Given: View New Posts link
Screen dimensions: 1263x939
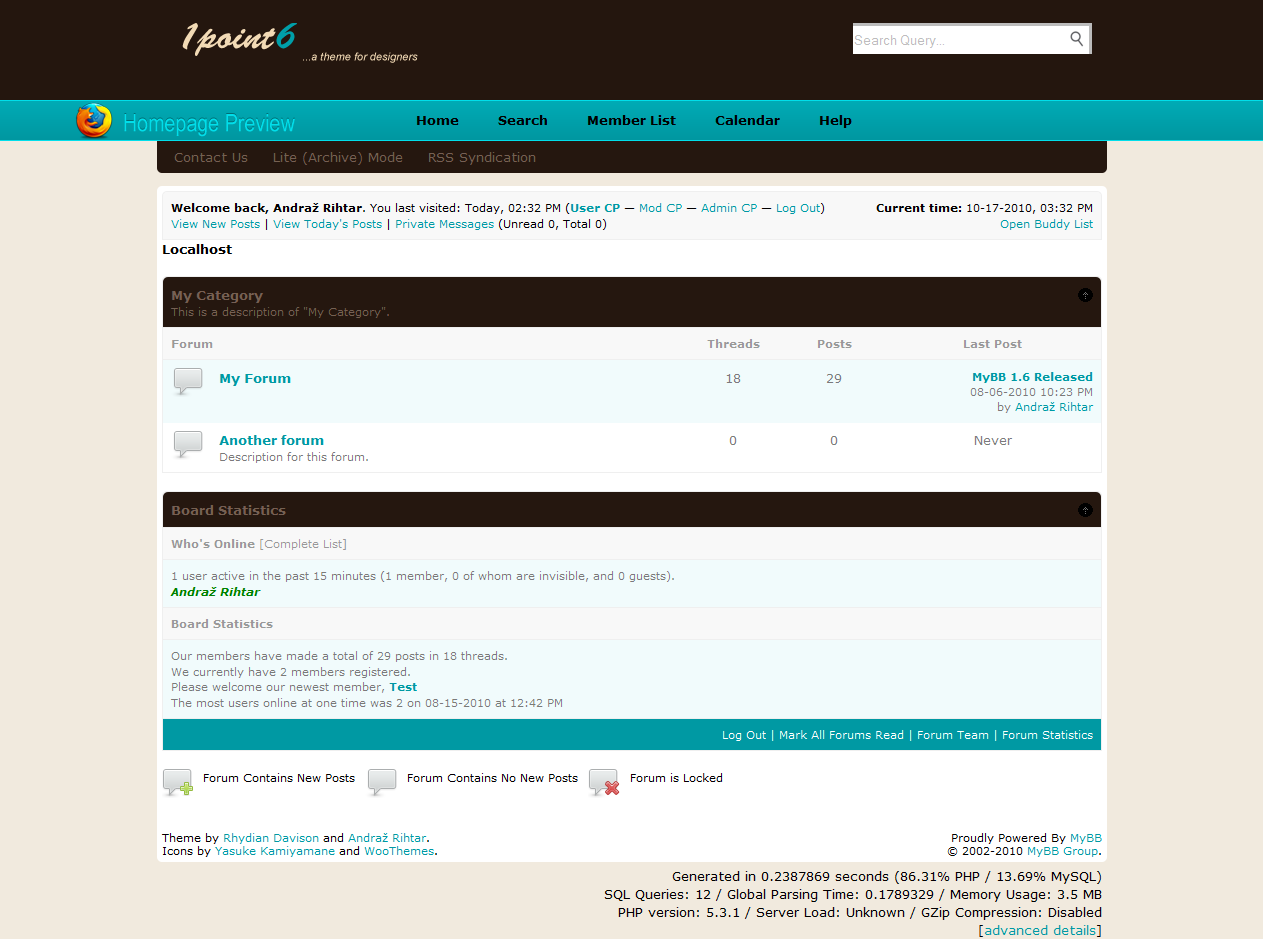Looking at the screenshot, I should click(x=215, y=224).
